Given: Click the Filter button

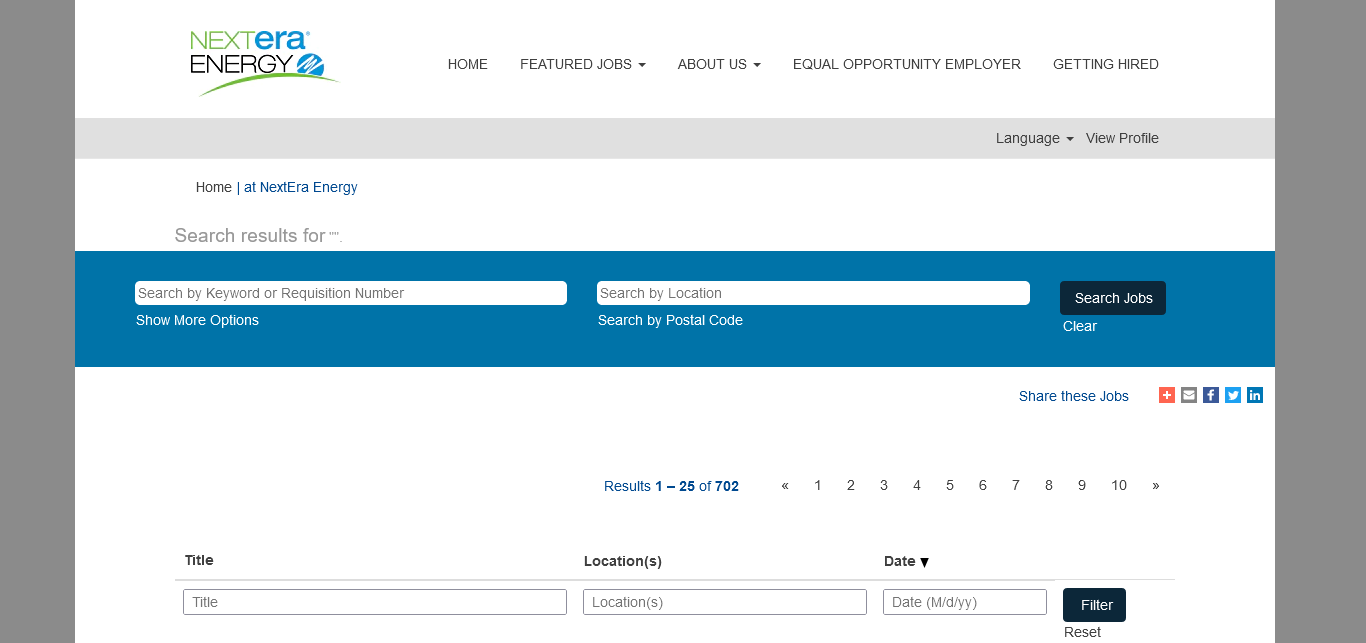Looking at the screenshot, I should [1094, 605].
